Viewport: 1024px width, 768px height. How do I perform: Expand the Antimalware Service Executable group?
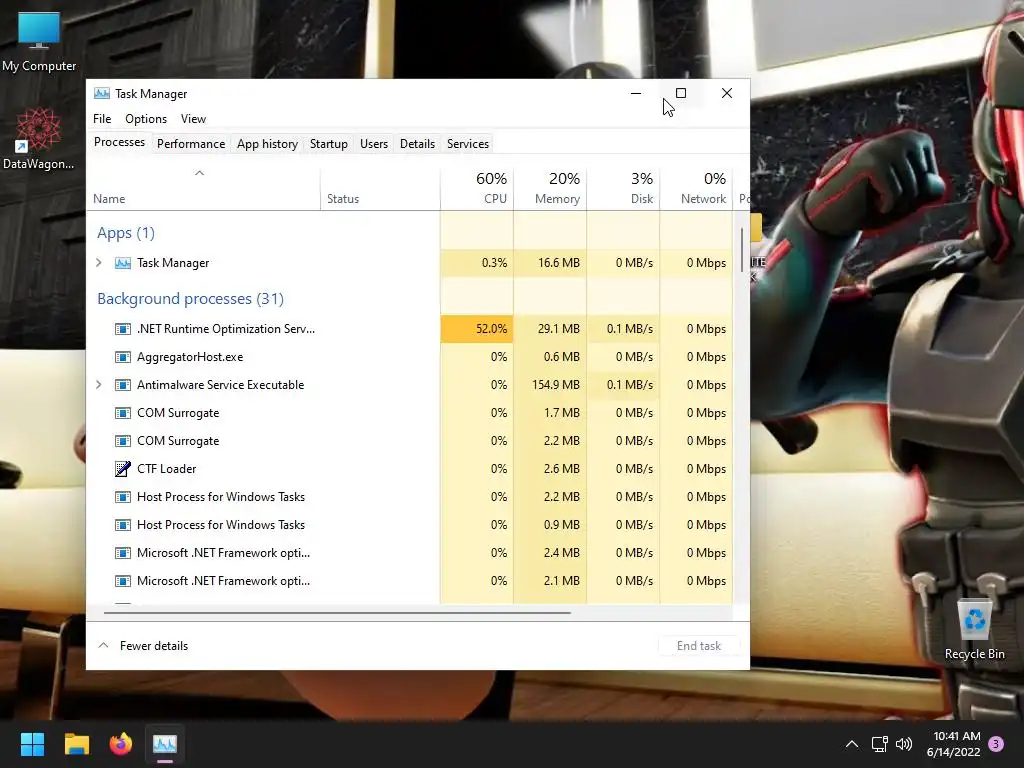click(99, 385)
